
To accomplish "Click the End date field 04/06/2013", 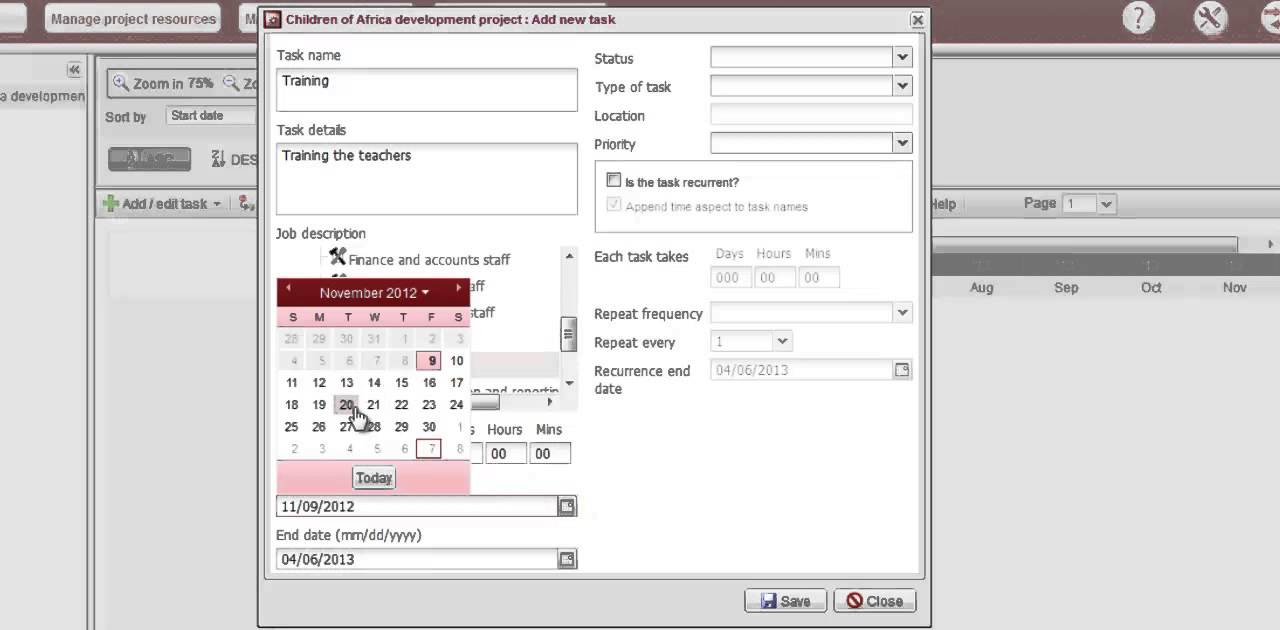I will click(417, 559).
